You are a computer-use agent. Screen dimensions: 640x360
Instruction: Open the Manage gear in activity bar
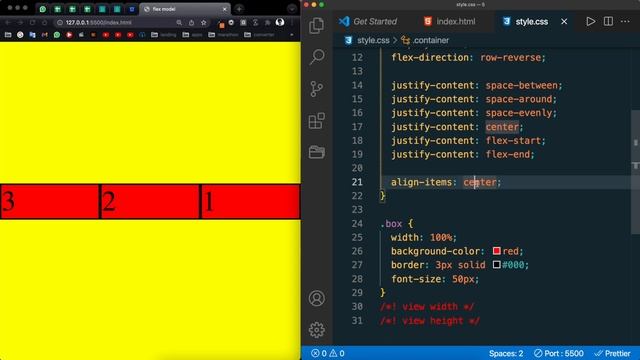click(x=317, y=330)
